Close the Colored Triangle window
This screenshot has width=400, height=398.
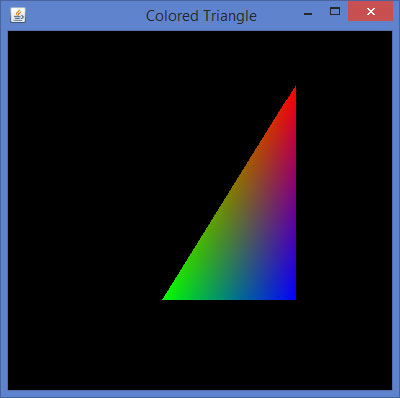pos(370,11)
